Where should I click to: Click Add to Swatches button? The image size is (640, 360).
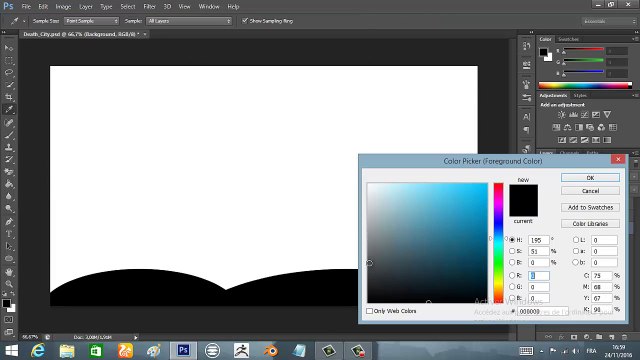(590, 207)
